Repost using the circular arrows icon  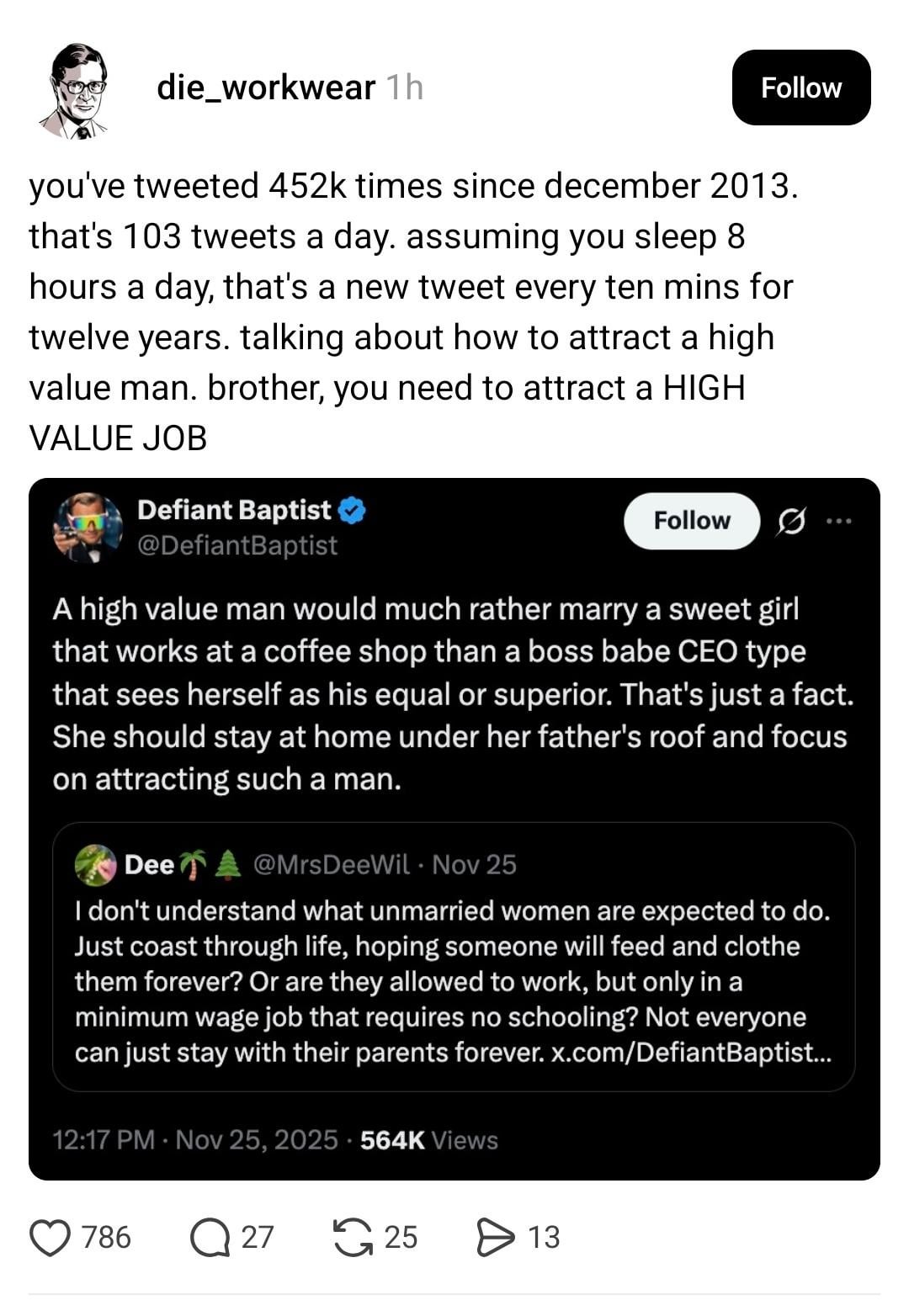[x=353, y=1237]
